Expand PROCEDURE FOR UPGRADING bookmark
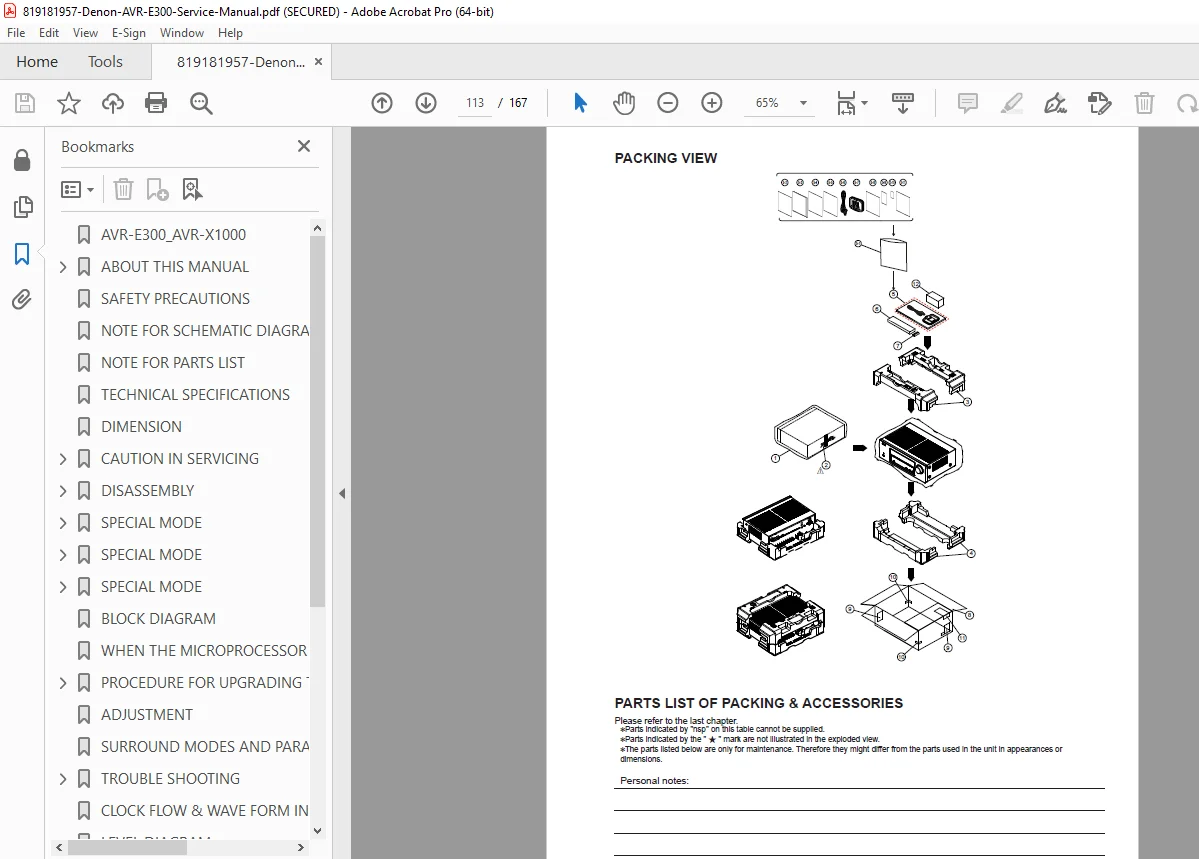 [63, 683]
